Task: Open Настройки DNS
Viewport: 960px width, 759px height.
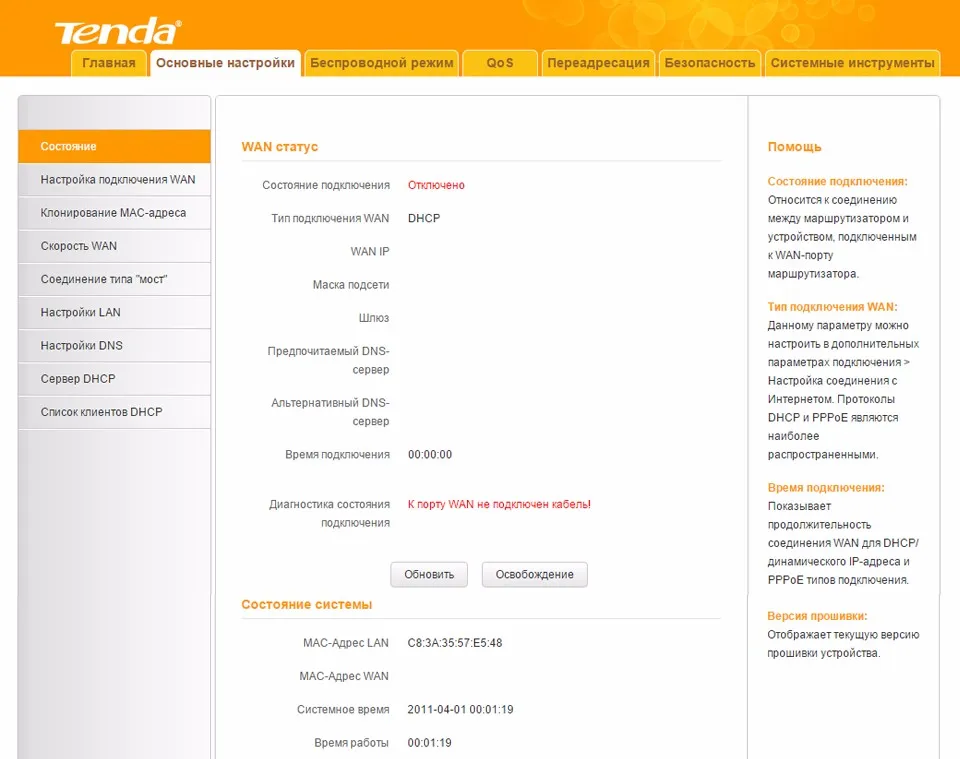Action: coord(114,345)
